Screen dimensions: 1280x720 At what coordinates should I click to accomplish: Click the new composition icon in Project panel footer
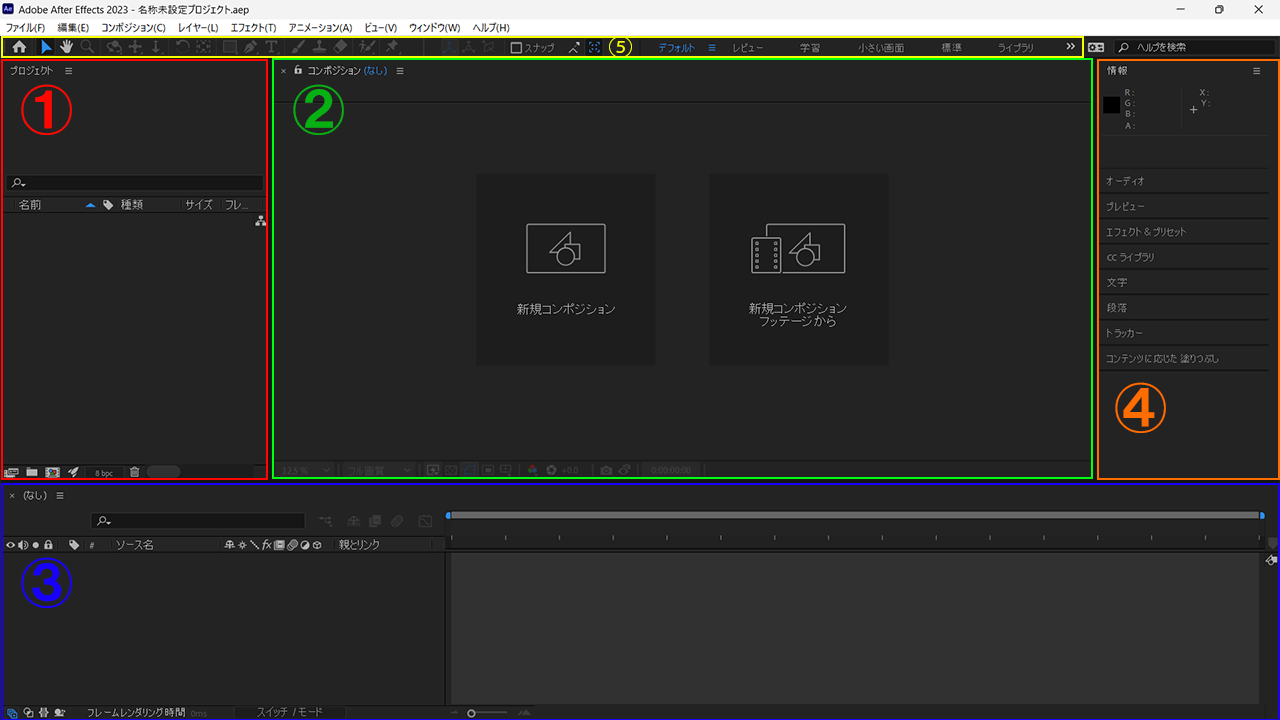tap(52, 471)
